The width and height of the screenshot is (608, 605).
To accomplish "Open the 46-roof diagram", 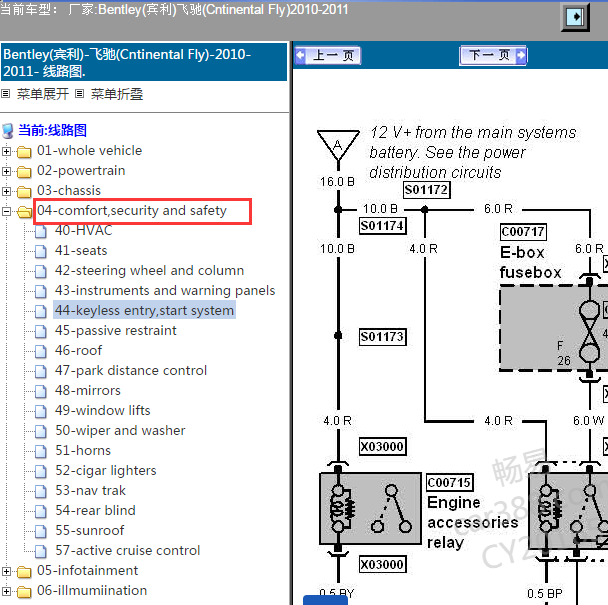I will click(78, 351).
